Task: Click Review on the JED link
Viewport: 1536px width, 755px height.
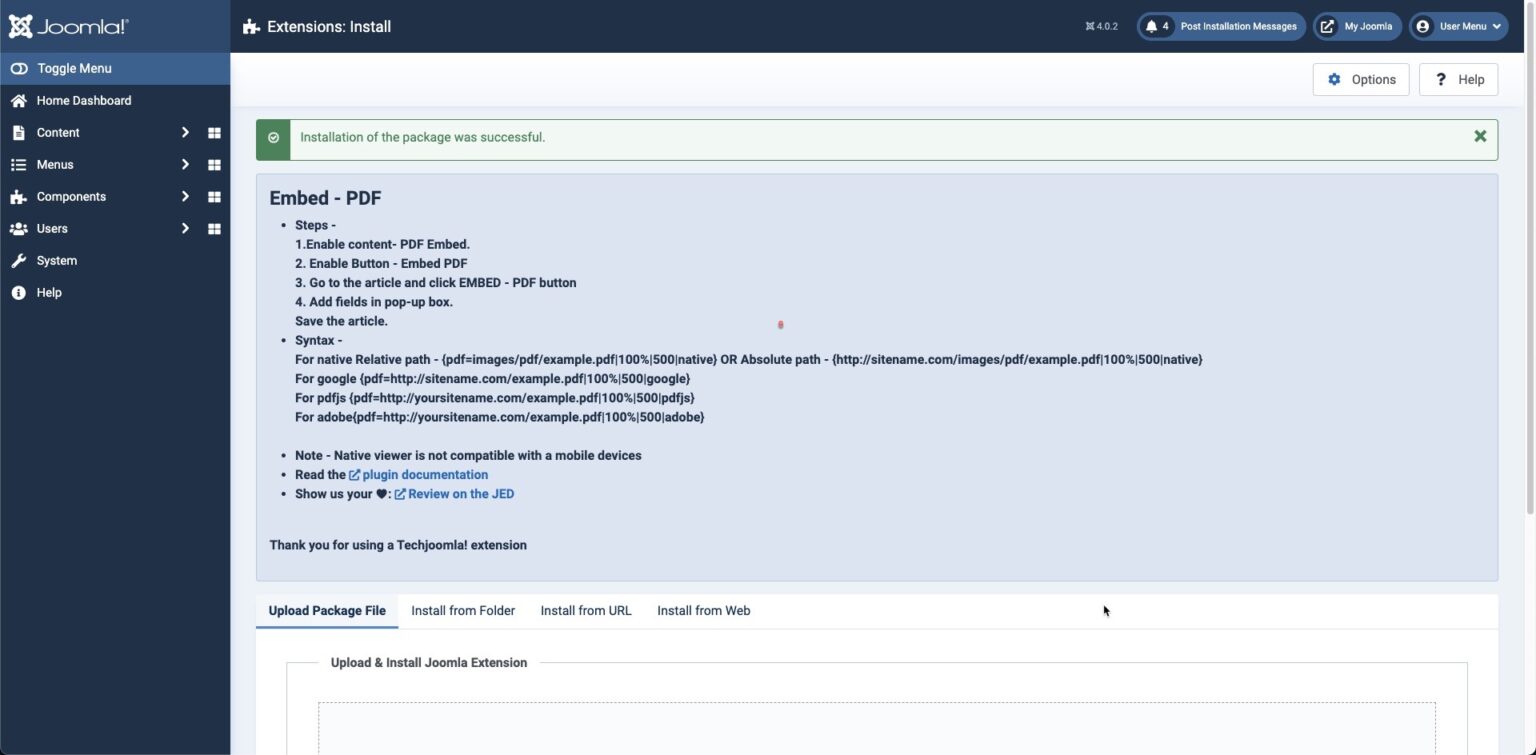Action: [461, 493]
